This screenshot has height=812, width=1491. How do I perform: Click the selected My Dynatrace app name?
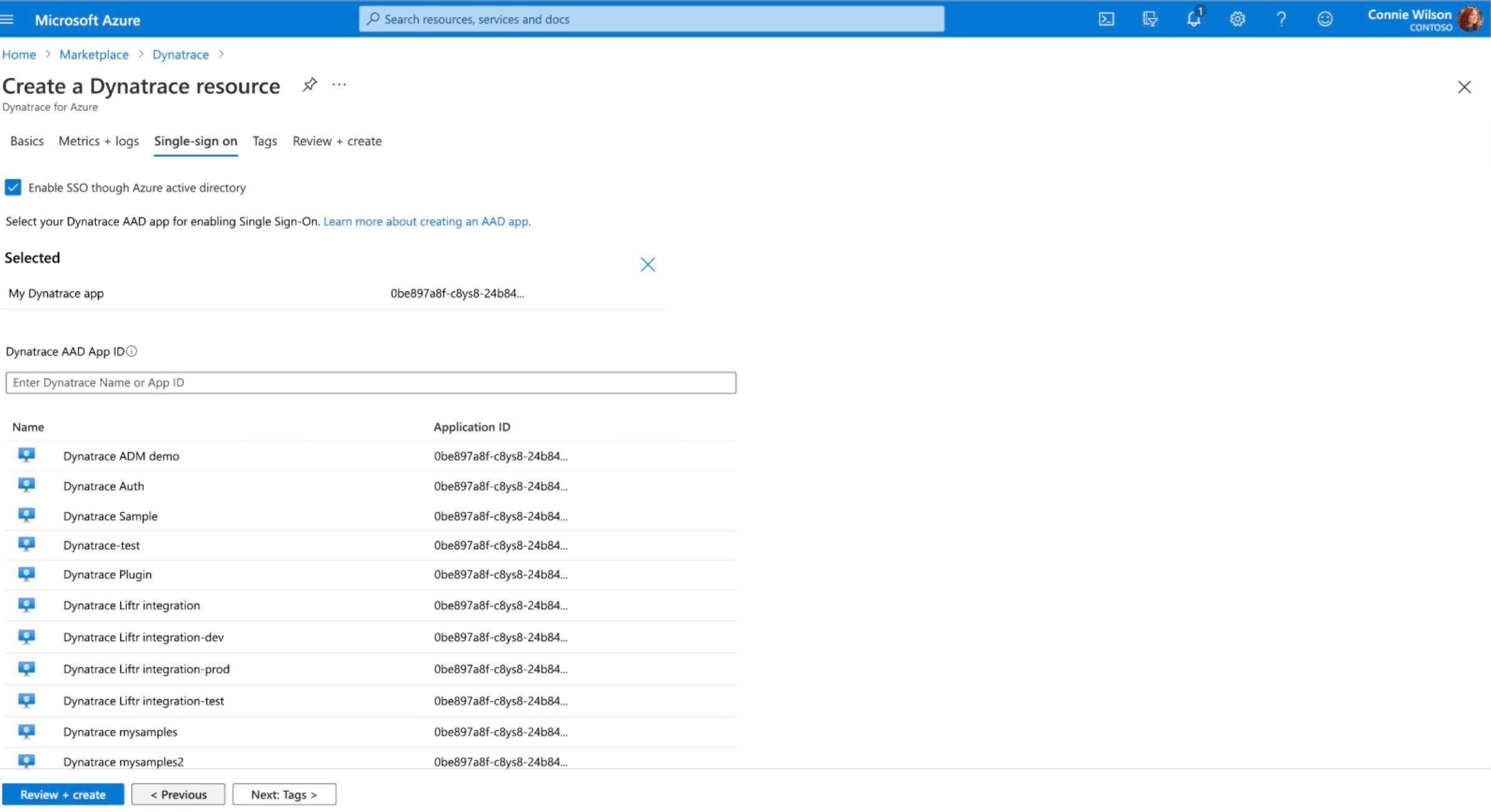pyautogui.click(x=56, y=293)
